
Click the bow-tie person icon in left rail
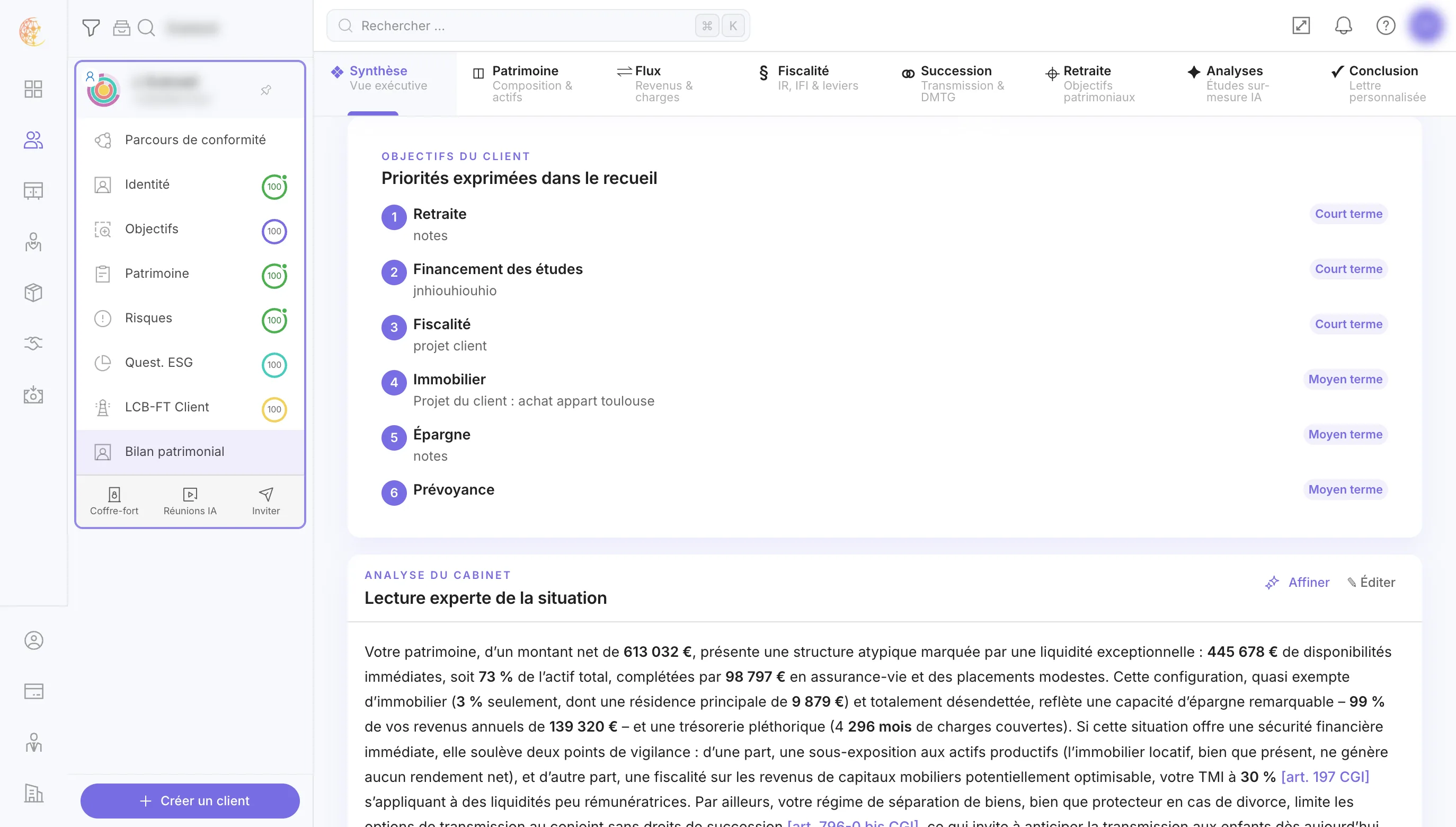[x=33, y=242]
